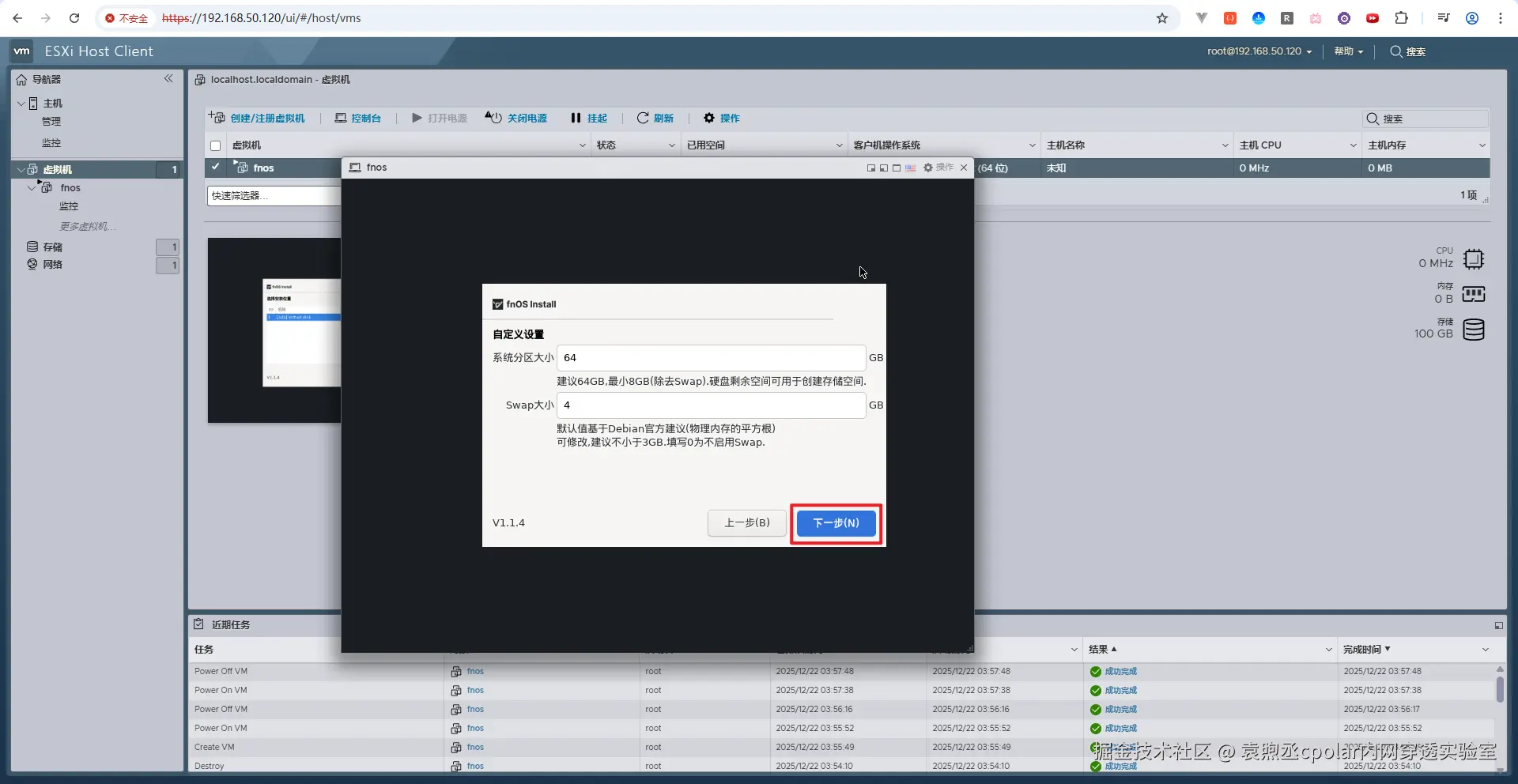Toggle the select-all checkbox in VM table header
Image resolution: width=1518 pixels, height=784 pixels.
(x=215, y=145)
